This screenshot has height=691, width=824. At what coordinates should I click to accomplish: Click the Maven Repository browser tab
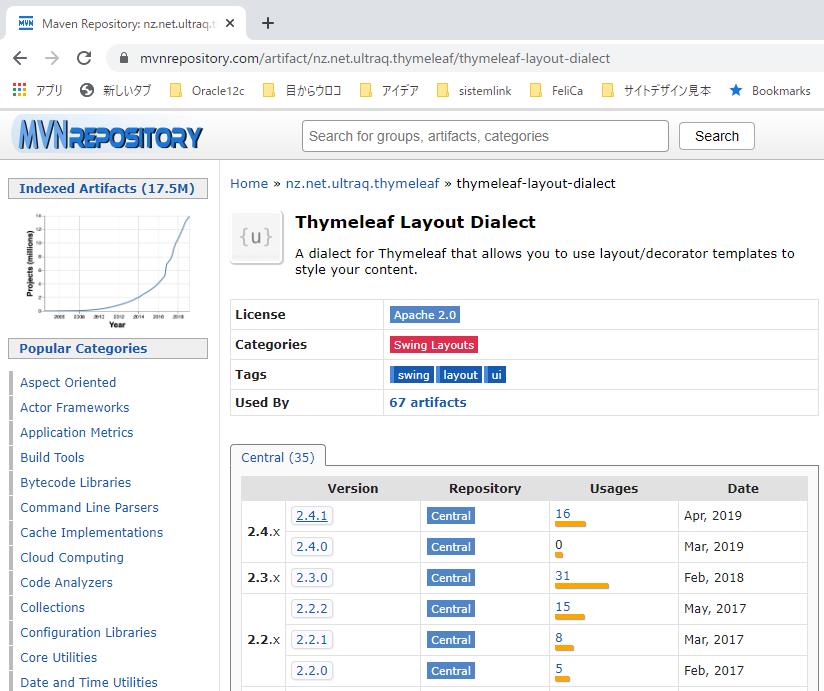126,24
